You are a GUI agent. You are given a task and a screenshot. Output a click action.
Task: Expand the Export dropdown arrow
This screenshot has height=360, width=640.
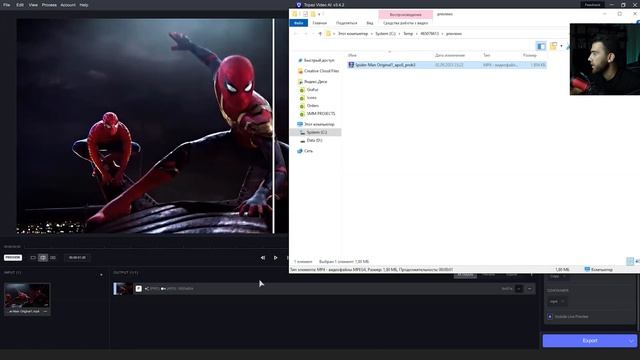[632, 340]
